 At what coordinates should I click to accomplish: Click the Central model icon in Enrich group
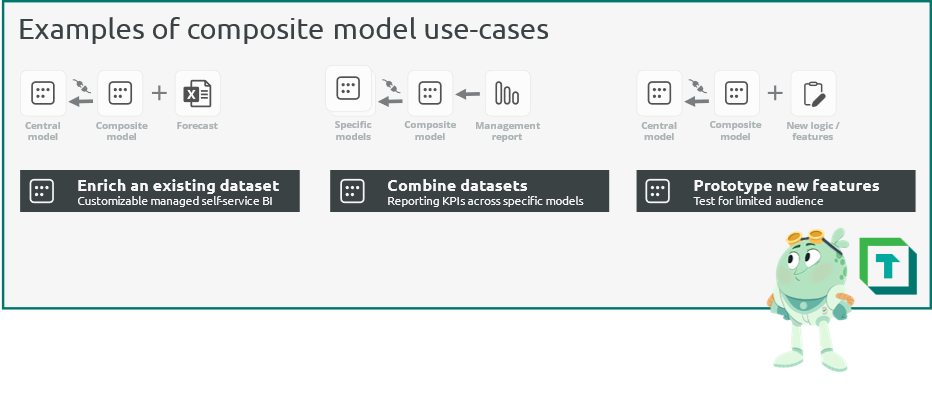click(43, 93)
